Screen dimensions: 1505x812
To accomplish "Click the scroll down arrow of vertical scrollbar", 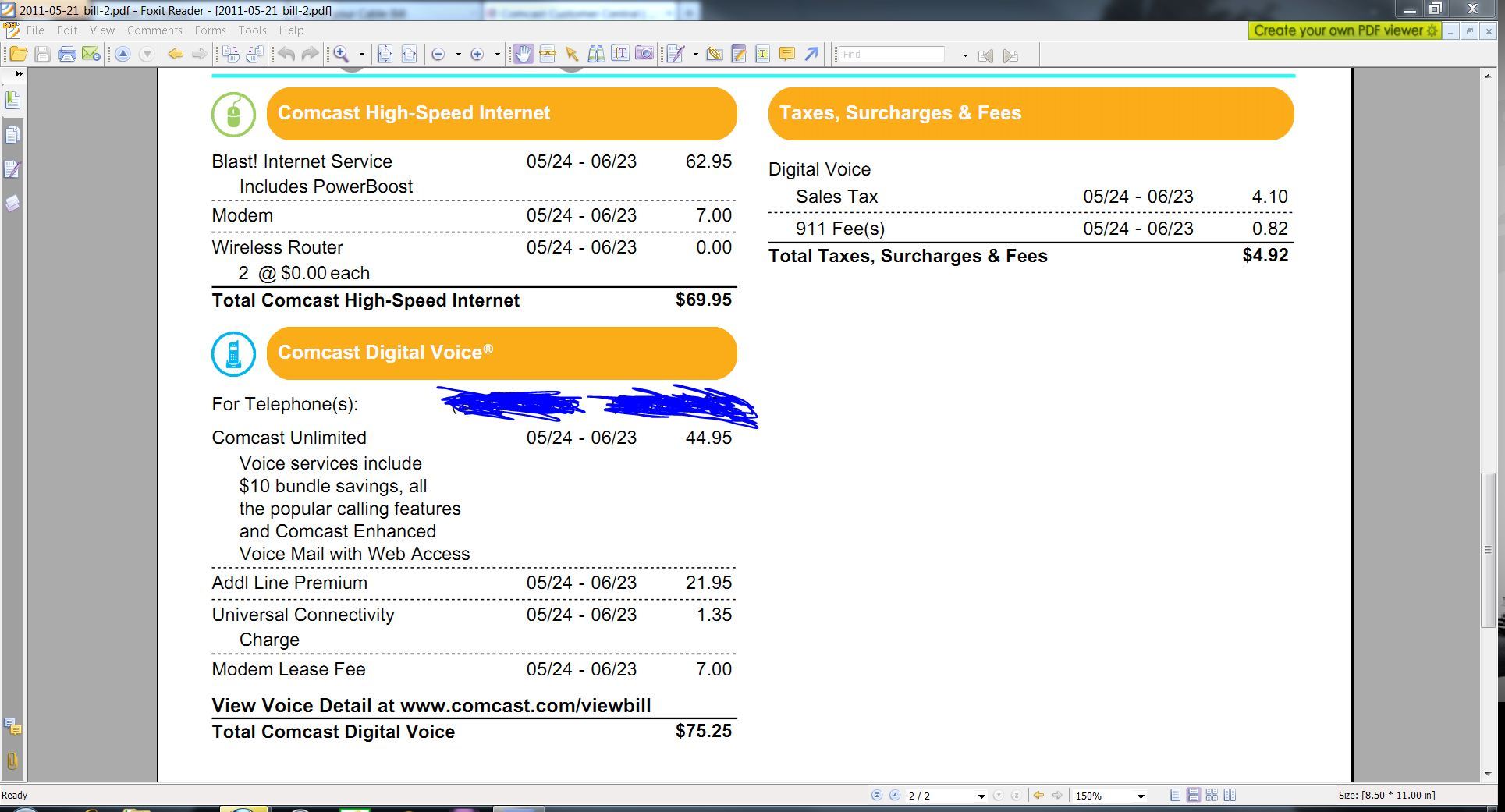I will click(x=1489, y=774).
